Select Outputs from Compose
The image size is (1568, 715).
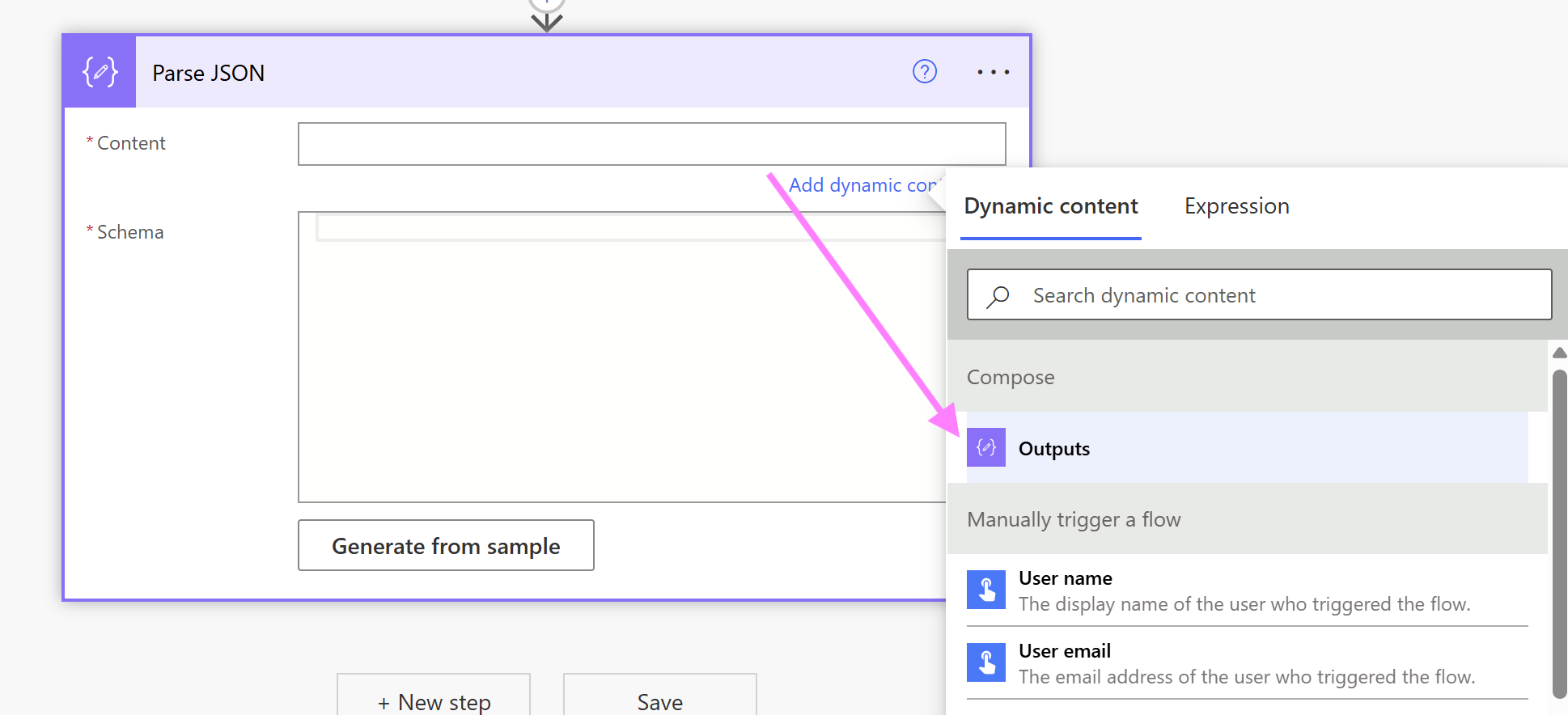click(x=1247, y=447)
